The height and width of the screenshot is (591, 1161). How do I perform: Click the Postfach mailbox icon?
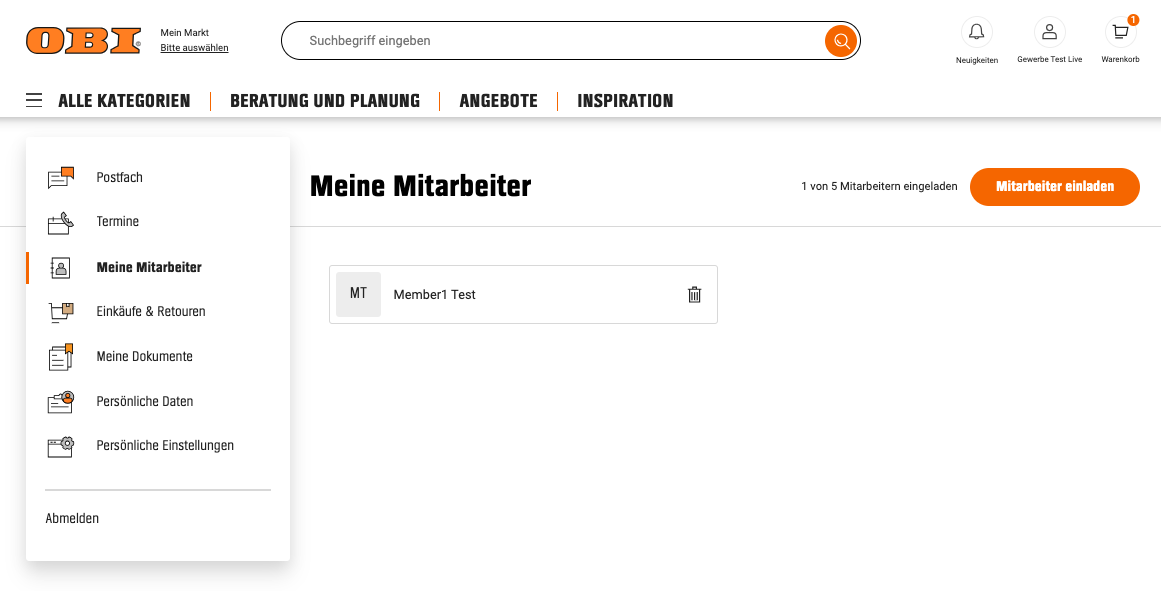click(x=61, y=178)
